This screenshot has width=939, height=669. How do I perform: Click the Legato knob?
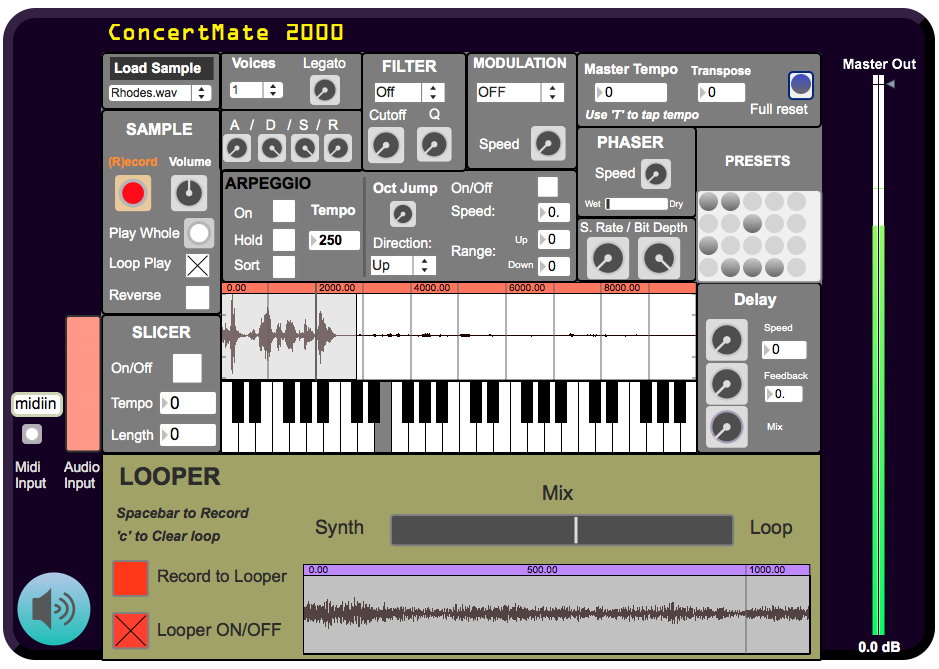324,91
